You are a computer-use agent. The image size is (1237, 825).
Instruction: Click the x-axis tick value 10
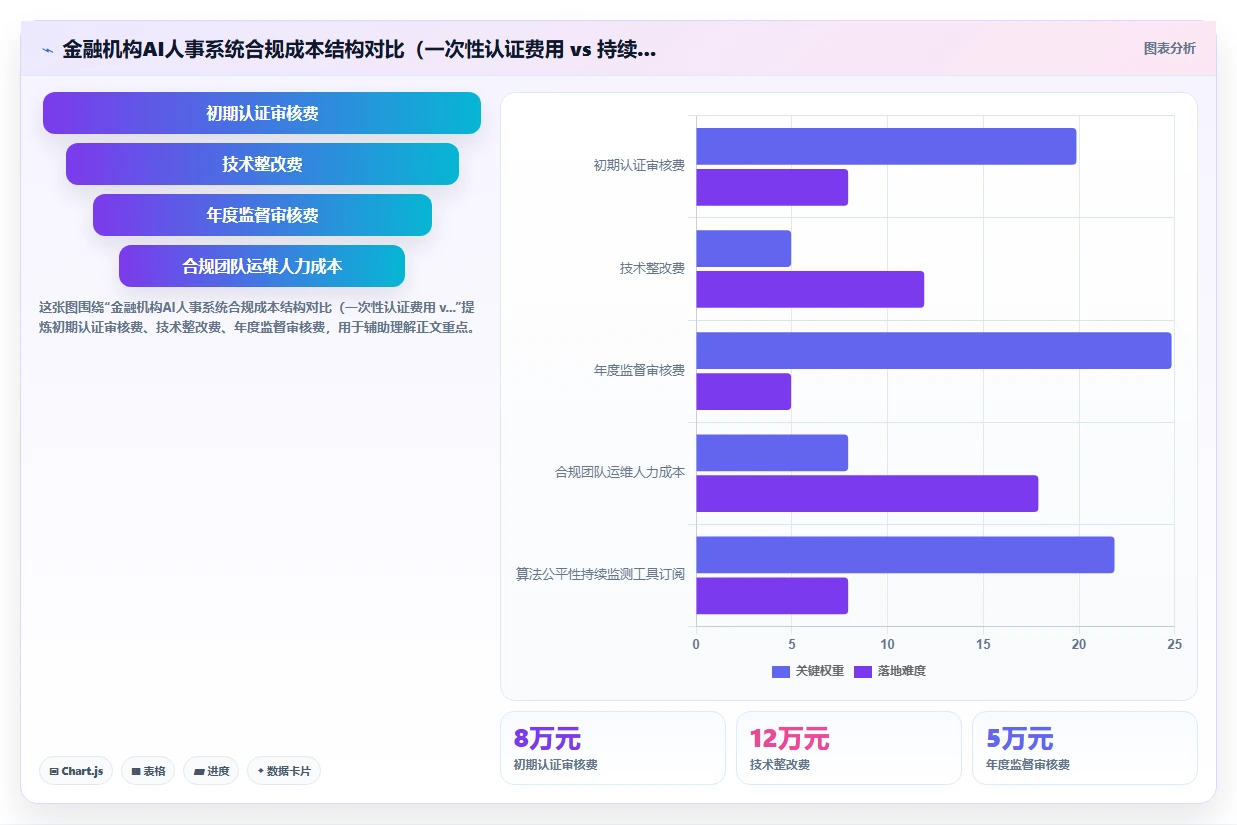887,644
